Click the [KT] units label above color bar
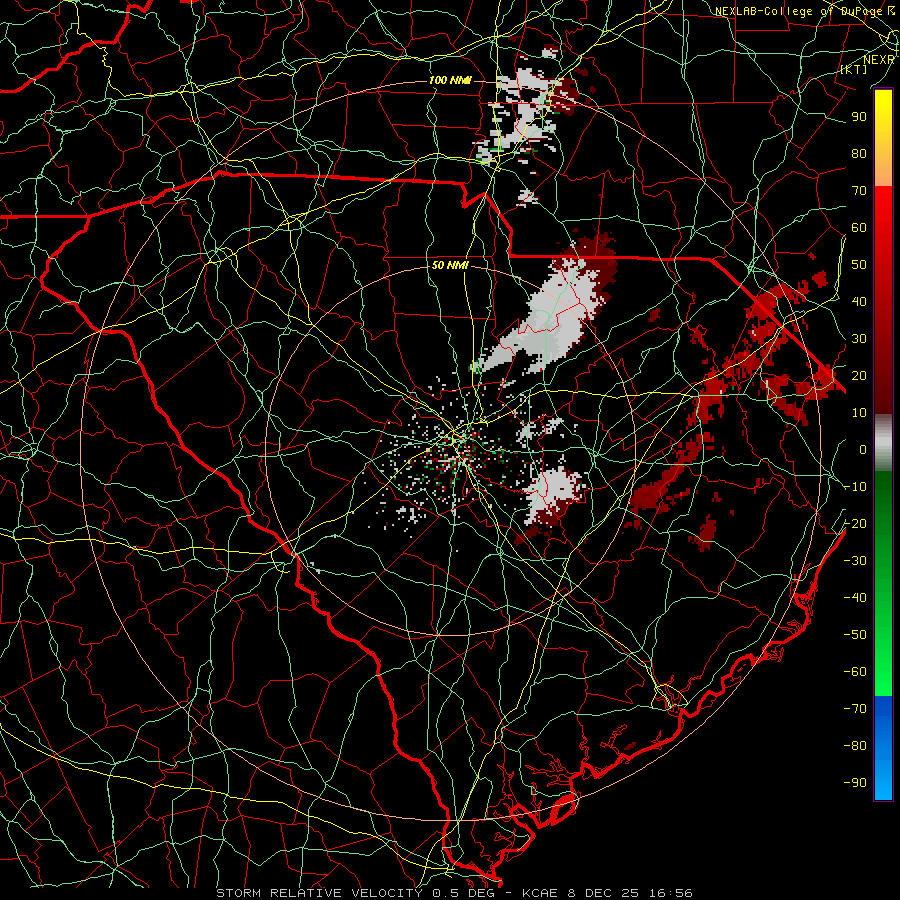This screenshot has width=900, height=900. (x=854, y=69)
